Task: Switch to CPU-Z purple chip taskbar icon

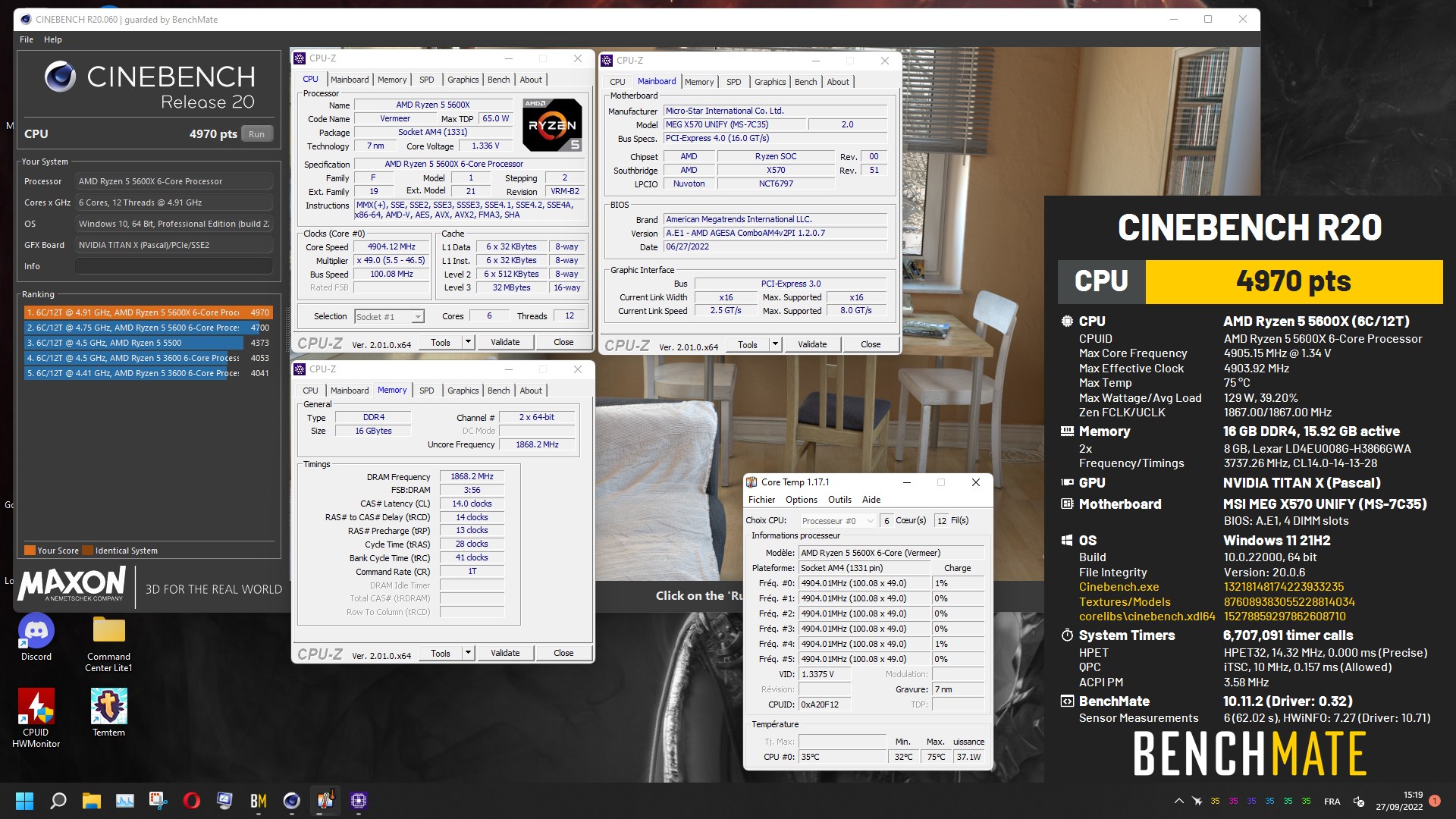Action: coord(359,801)
